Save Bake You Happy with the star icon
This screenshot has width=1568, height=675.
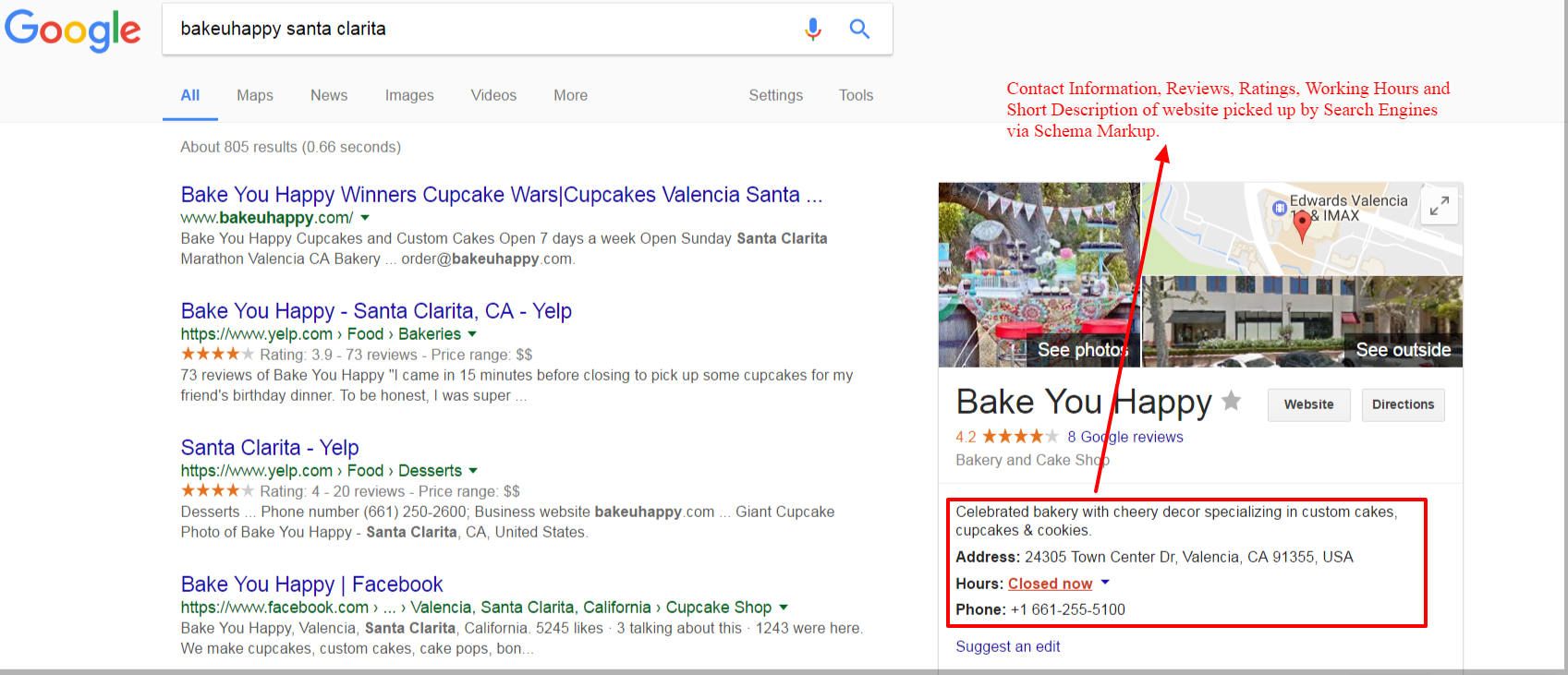tap(1231, 401)
